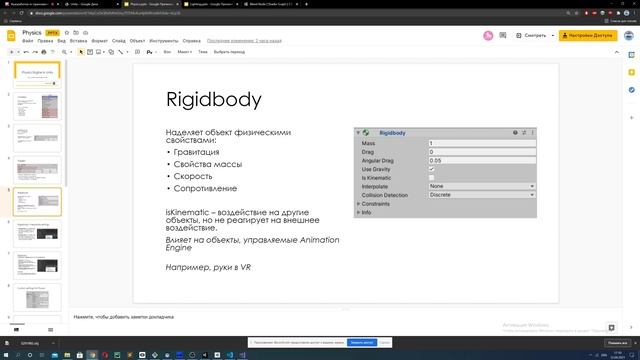Open the Инструменты menu
This screenshot has height=360, width=640.
164,41
